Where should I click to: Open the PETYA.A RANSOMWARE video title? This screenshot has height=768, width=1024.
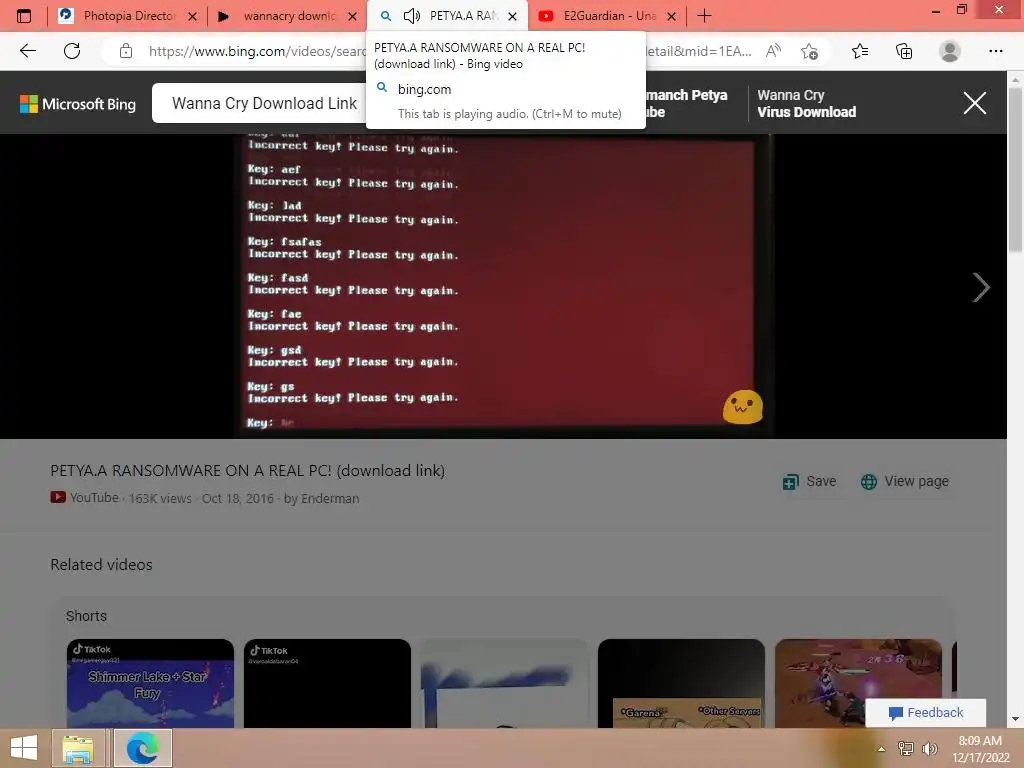248,470
